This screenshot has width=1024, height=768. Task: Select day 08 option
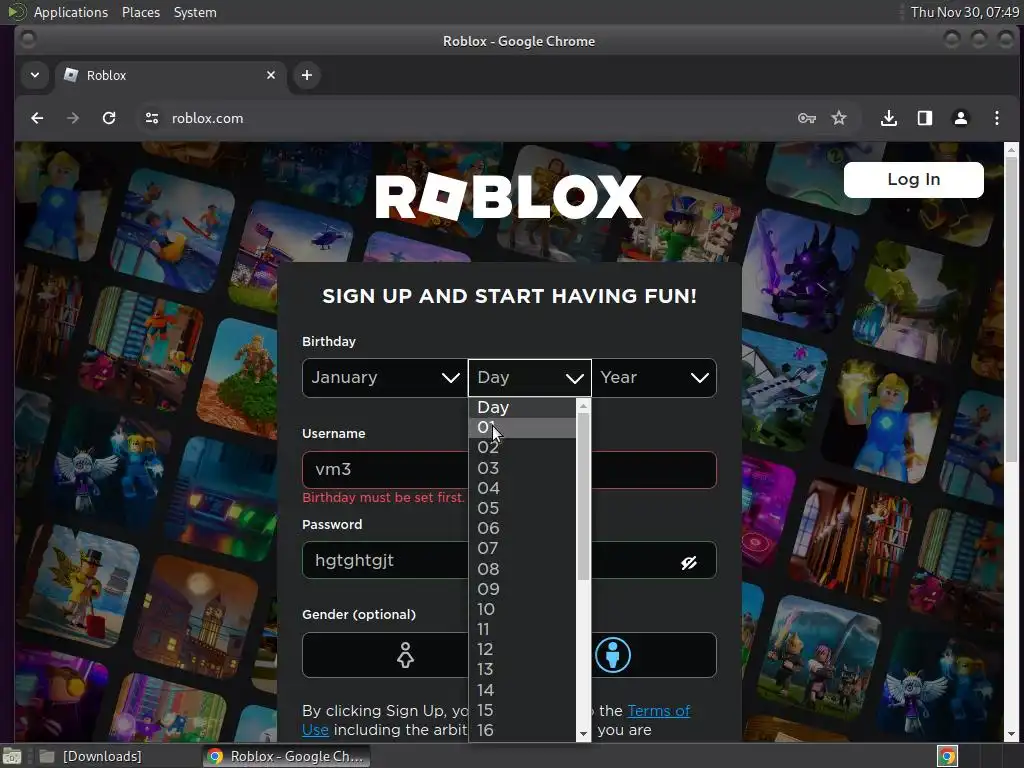click(x=522, y=569)
